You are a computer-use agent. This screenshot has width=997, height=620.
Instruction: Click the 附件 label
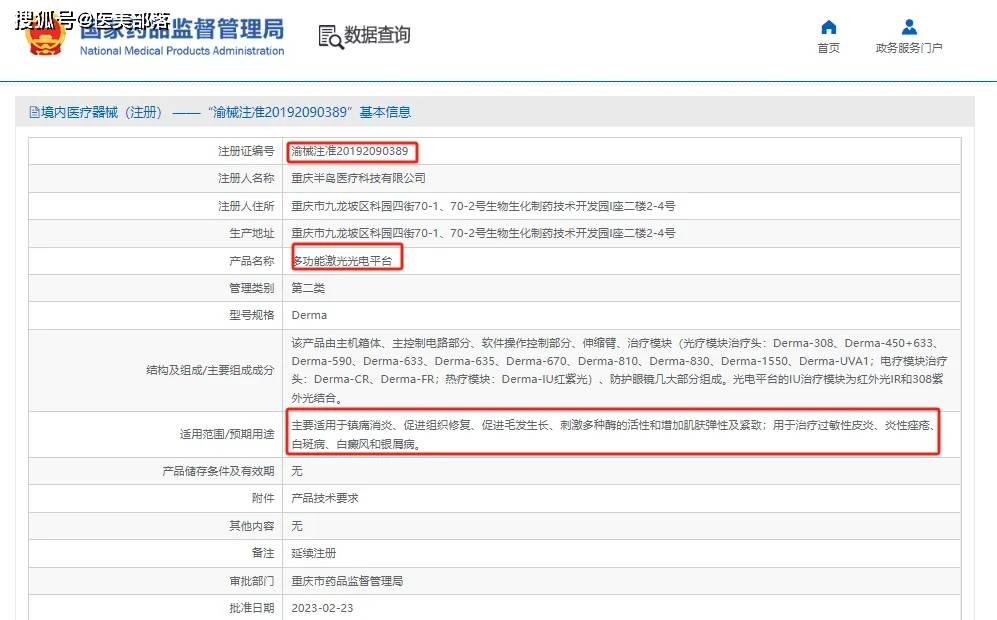pos(263,499)
